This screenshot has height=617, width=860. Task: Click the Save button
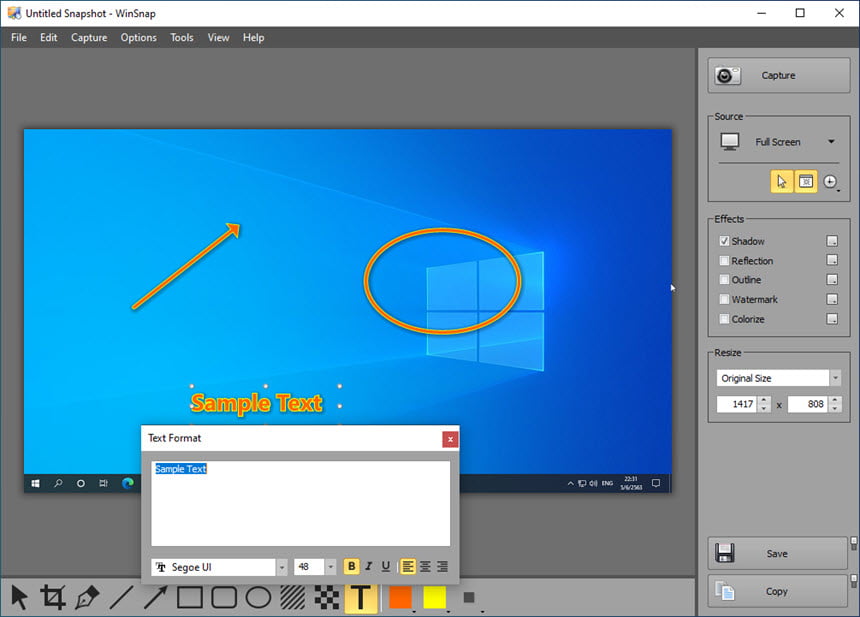[x=778, y=553]
